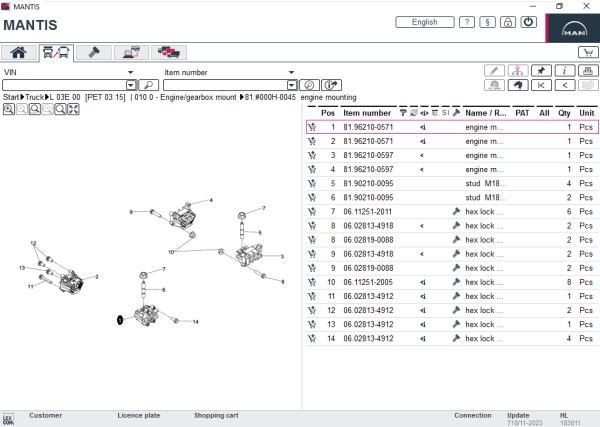
Task: Expand the Item number combo box arrow
Action: coord(292,85)
